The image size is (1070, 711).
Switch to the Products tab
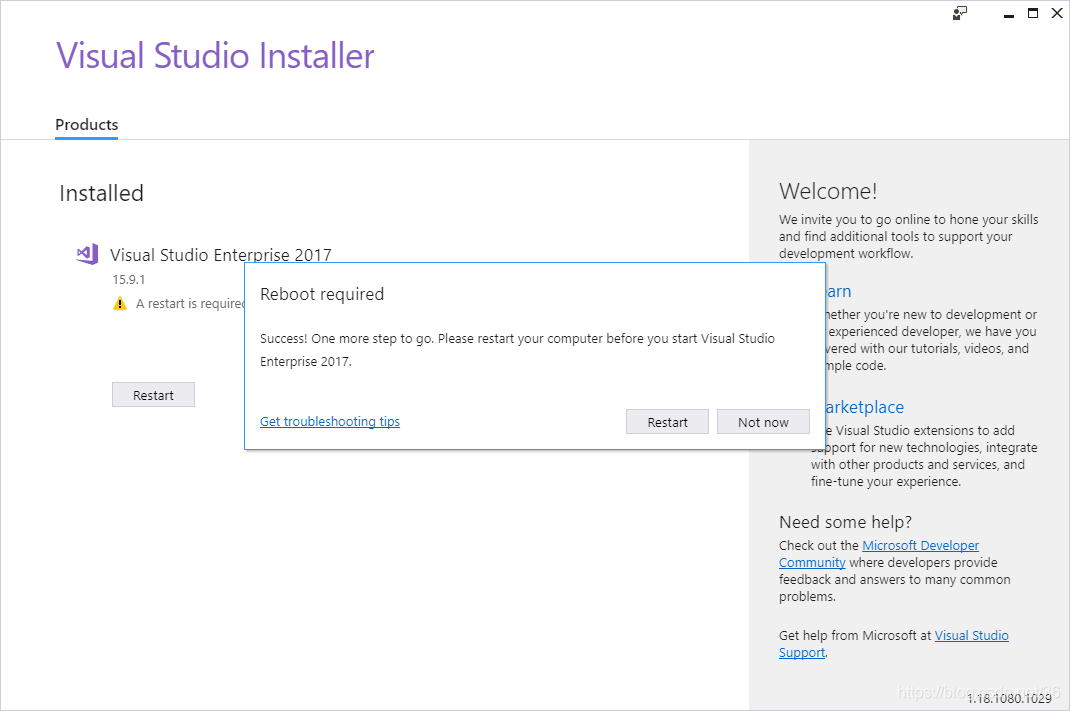pos(87,125)
